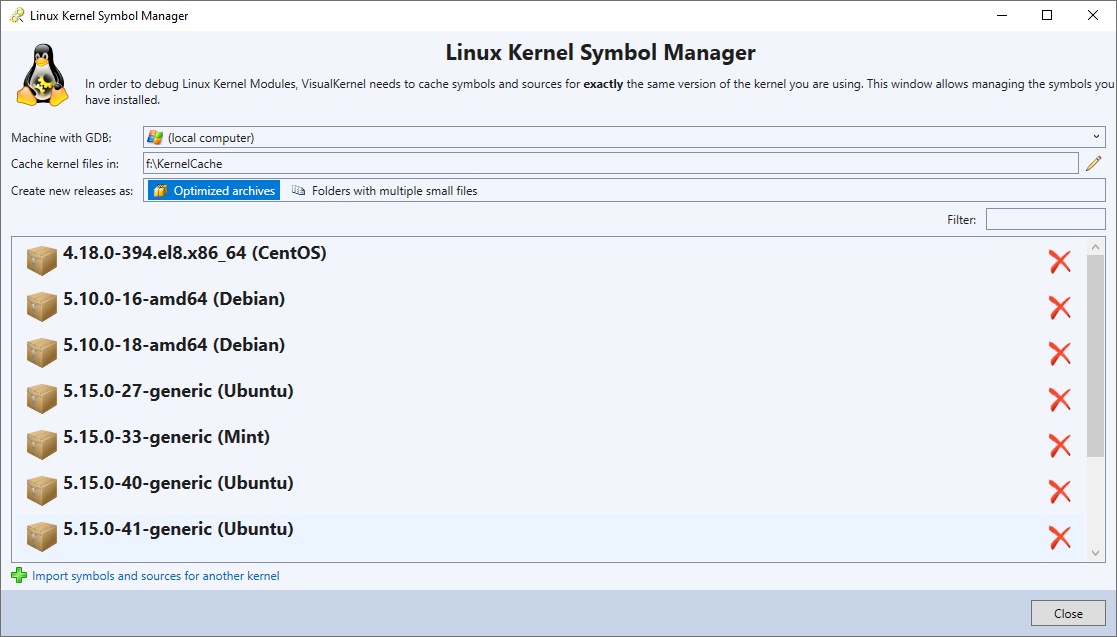Screen dimensions: 1117x637
Task: Click the kernel list vertical scrollbar thumb
Action: [1096, 356]
